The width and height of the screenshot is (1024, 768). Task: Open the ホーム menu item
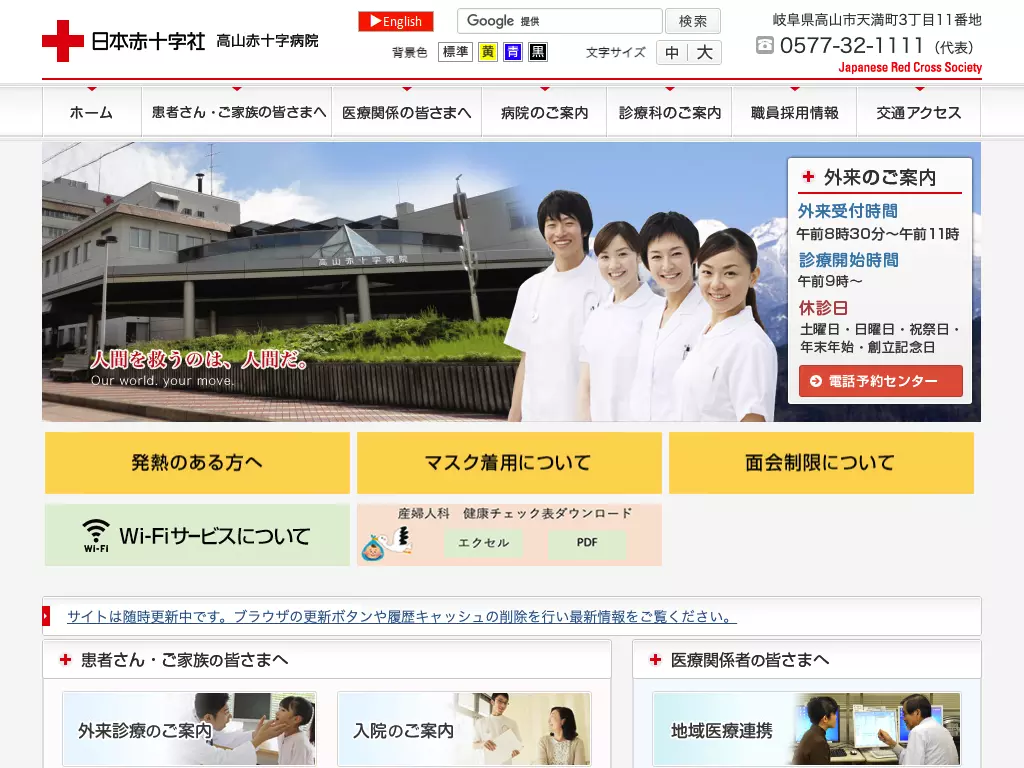click(91, 112)
